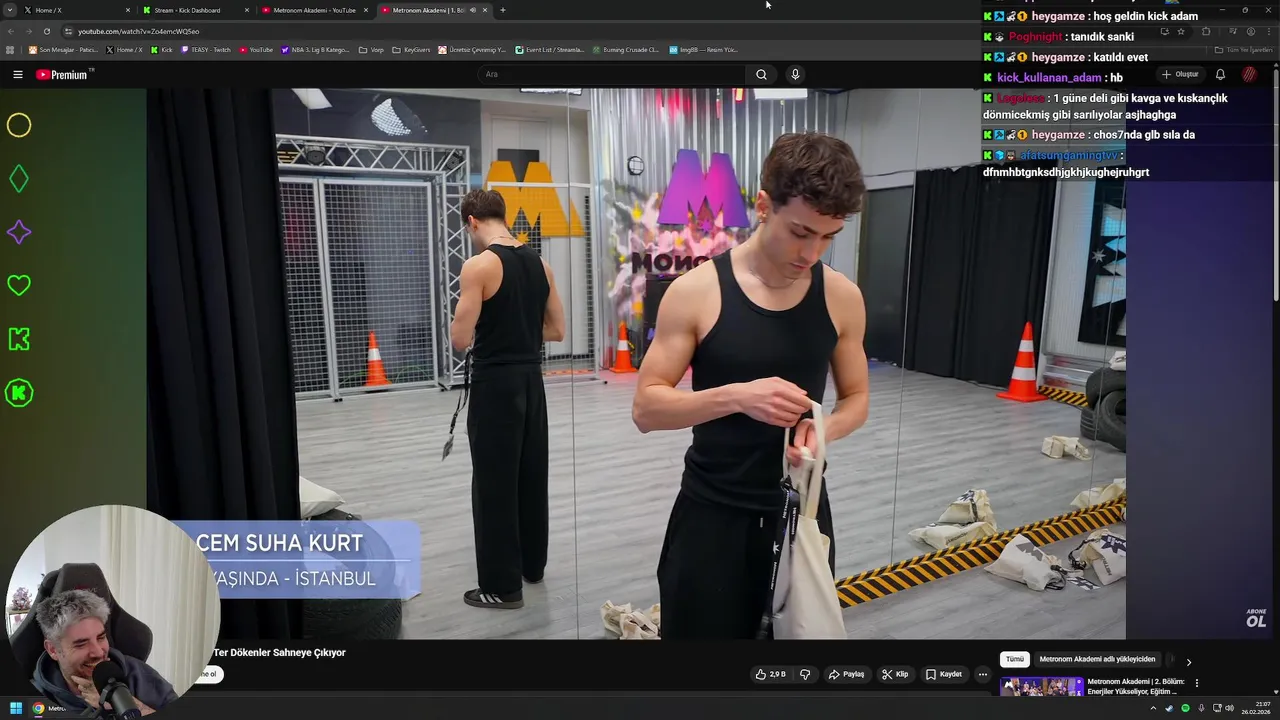Open the Kick bookmark
This screenshot has height=720, width=1280.
point(161,49)
